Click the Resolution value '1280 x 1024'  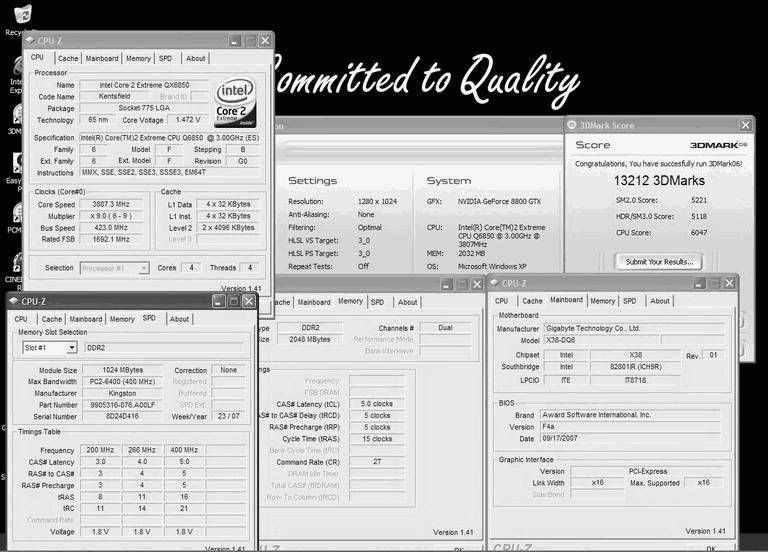[377, 201]
